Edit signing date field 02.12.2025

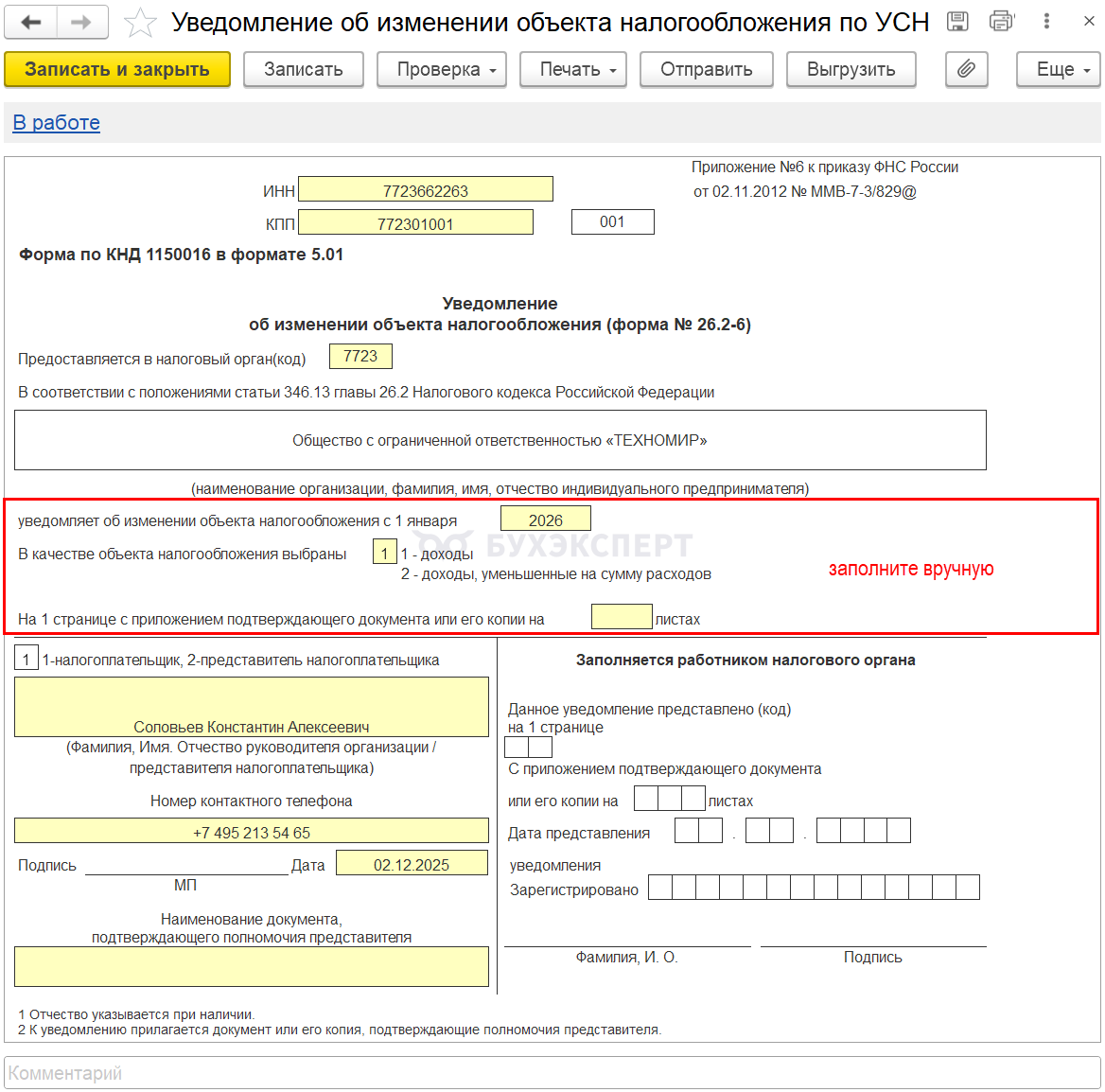[x=412, y=863]
